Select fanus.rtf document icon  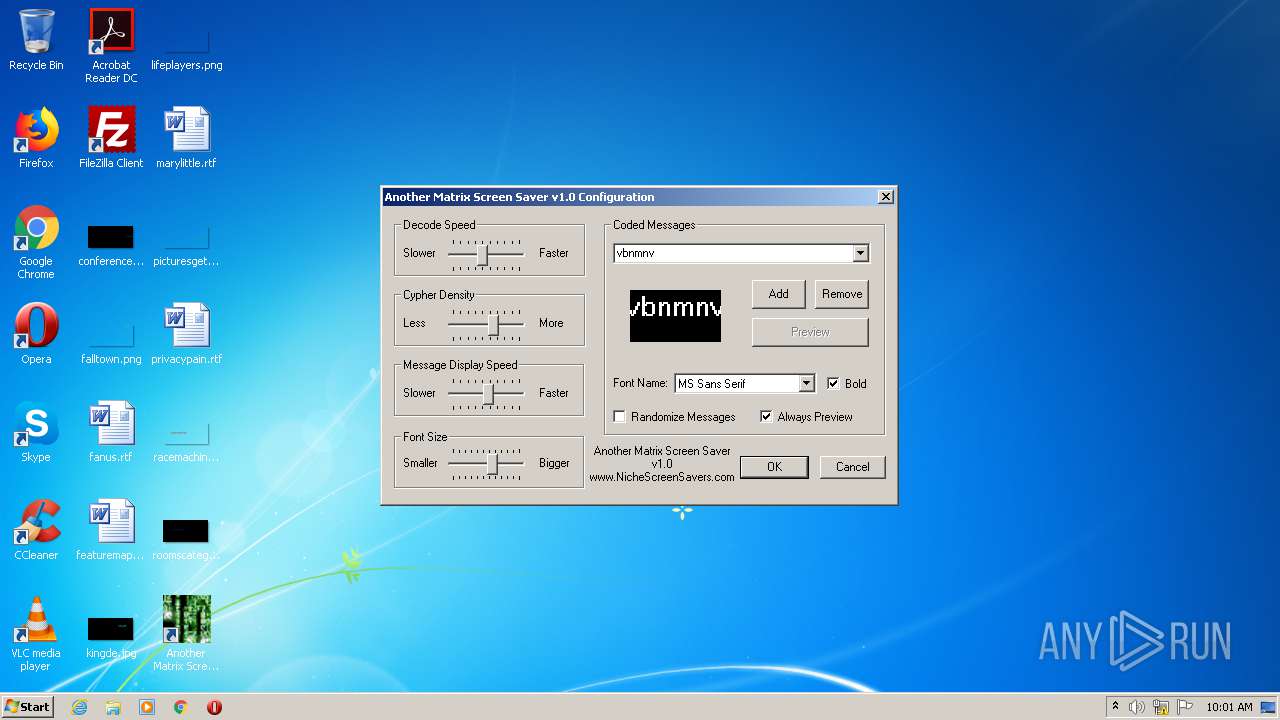point(111,432)
